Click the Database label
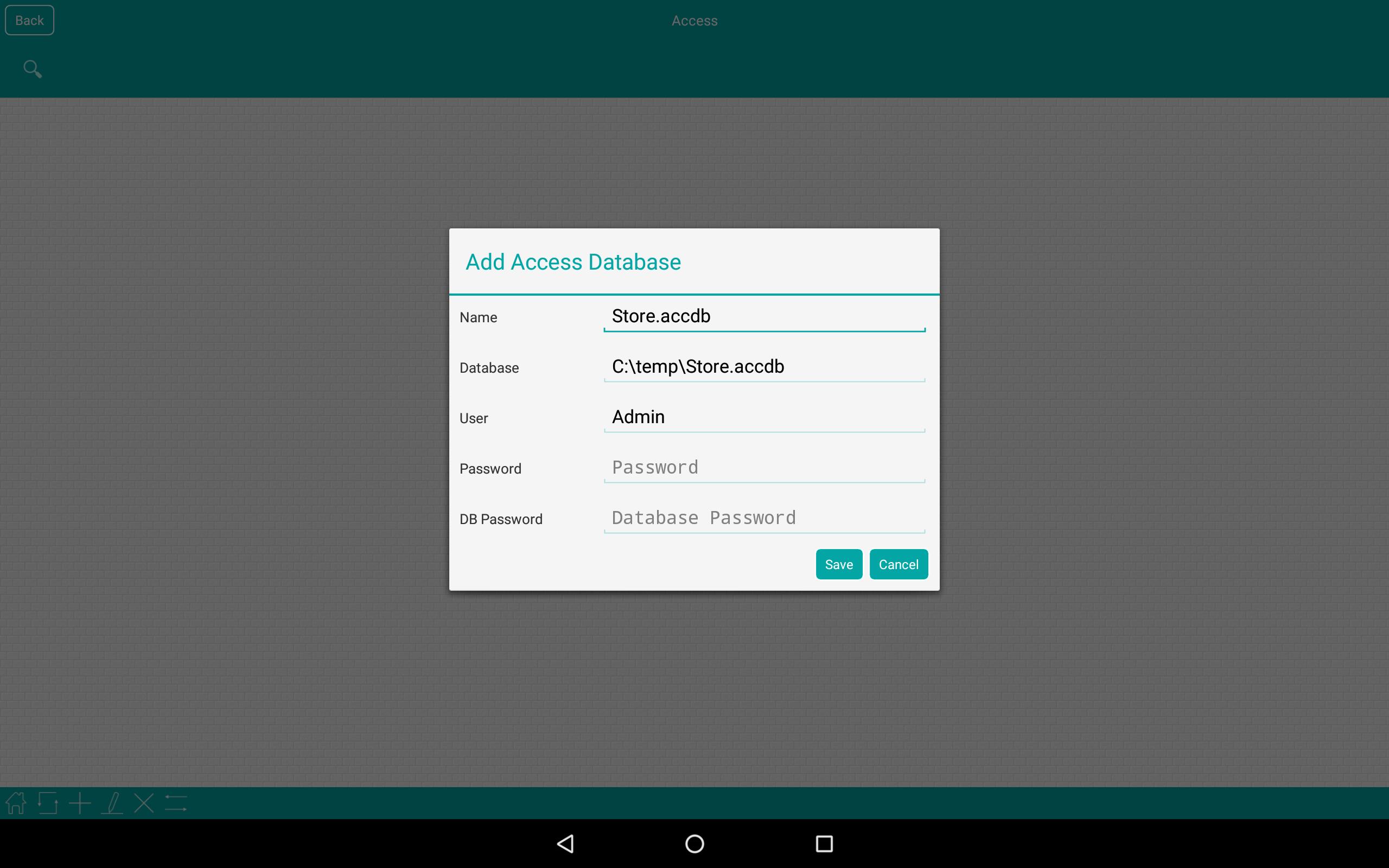Screen dimensions: 1389x868 click(x=489, y=367)
